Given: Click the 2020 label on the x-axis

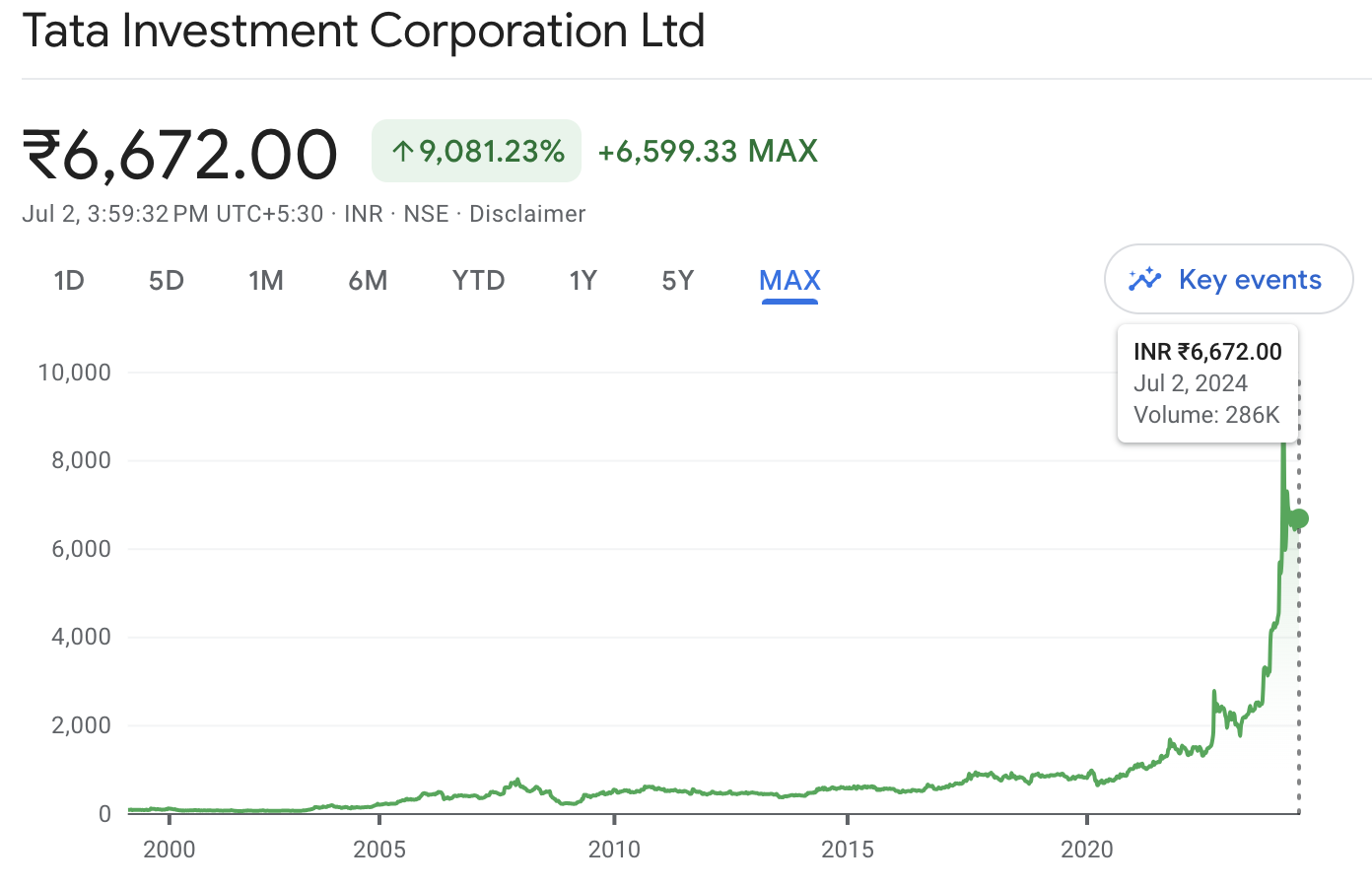Looking at the screenshot, I should 1088,849.
